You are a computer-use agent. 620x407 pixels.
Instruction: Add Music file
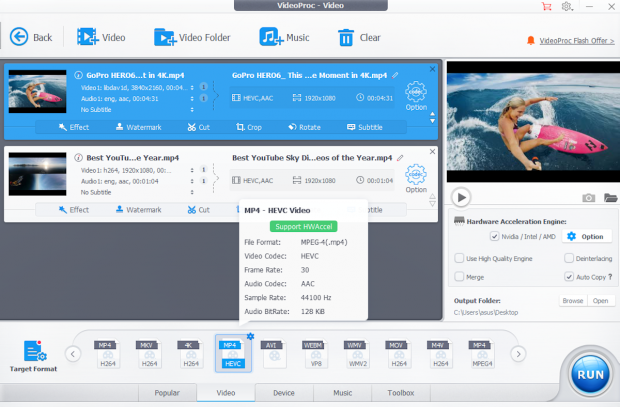[x=284, y=37]
